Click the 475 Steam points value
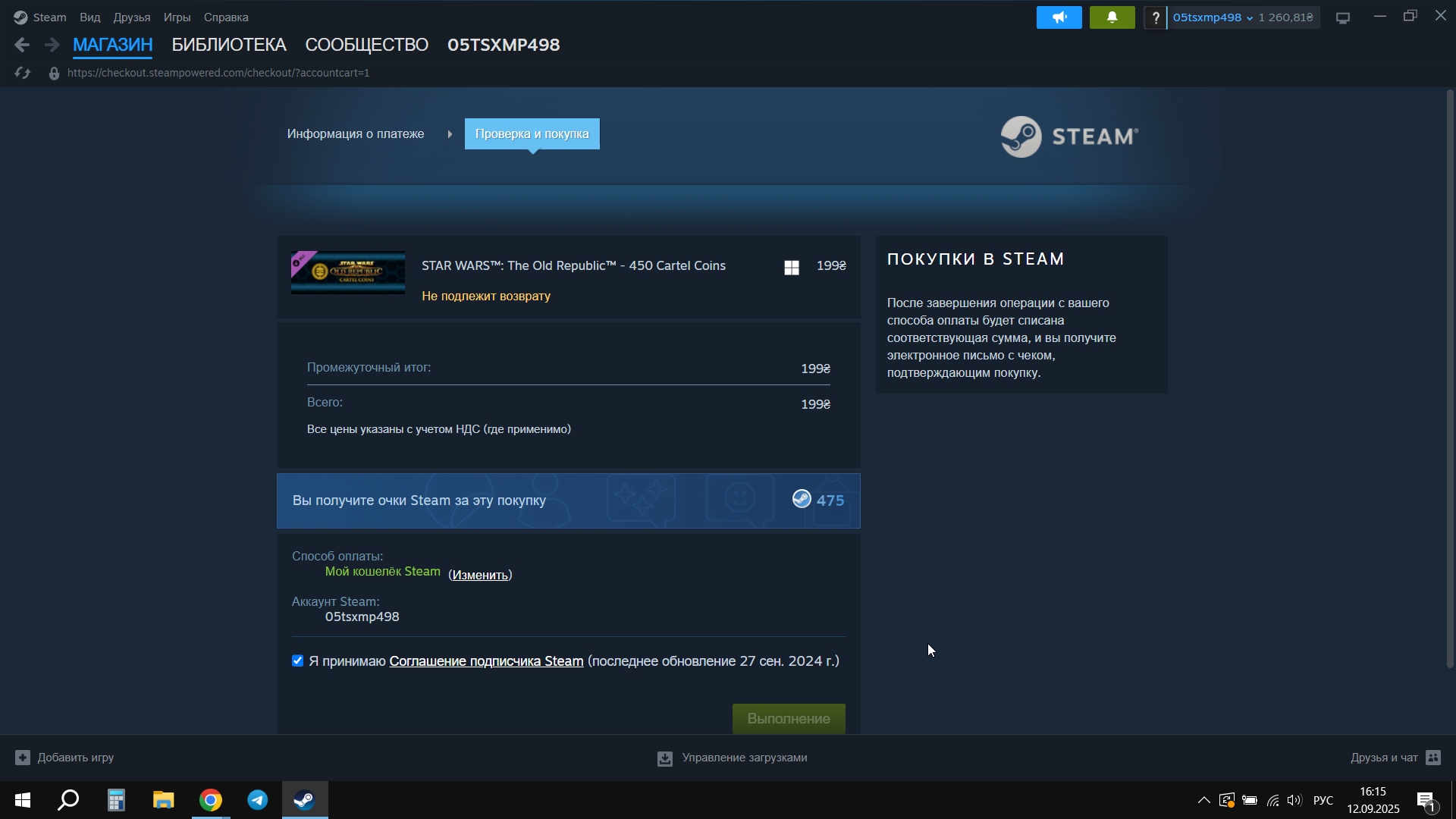The image size is (1456, 819). point(830,500)
